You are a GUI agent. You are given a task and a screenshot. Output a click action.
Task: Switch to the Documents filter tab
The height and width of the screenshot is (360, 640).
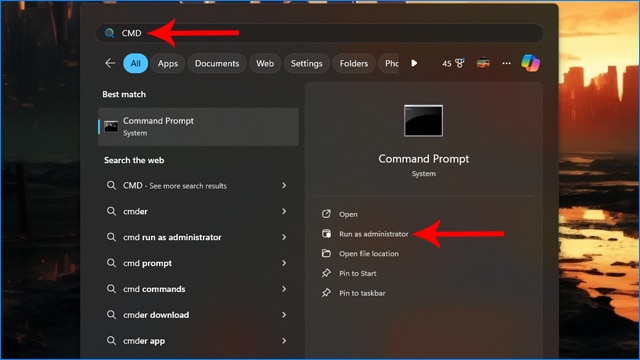217,63
